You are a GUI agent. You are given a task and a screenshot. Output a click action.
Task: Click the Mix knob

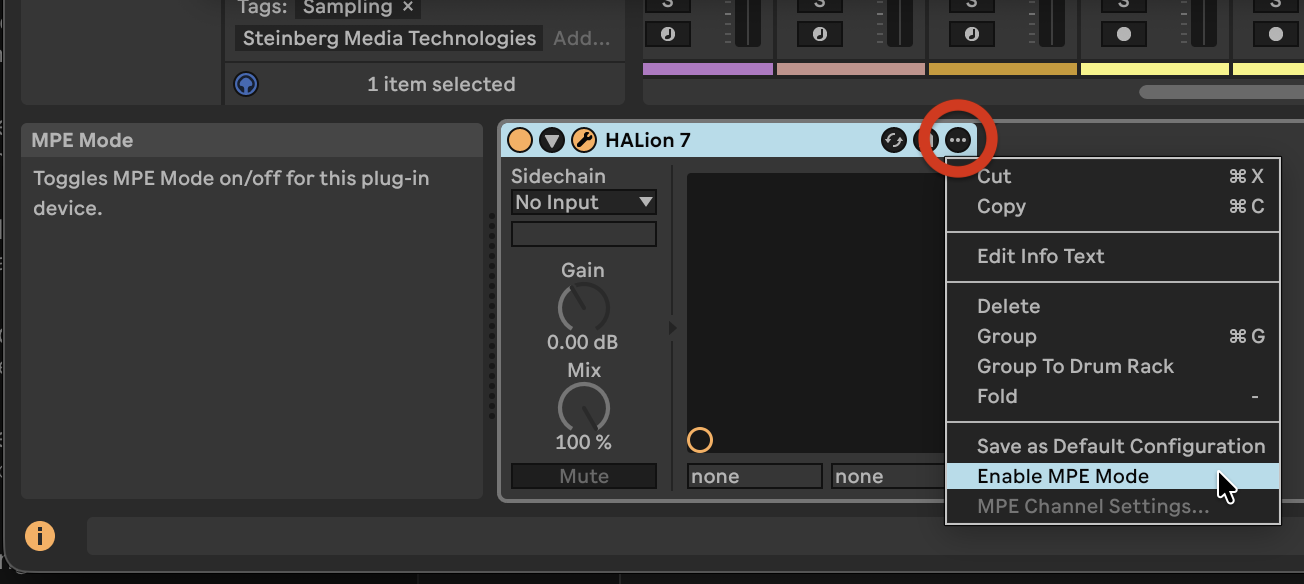coord(584,407)
